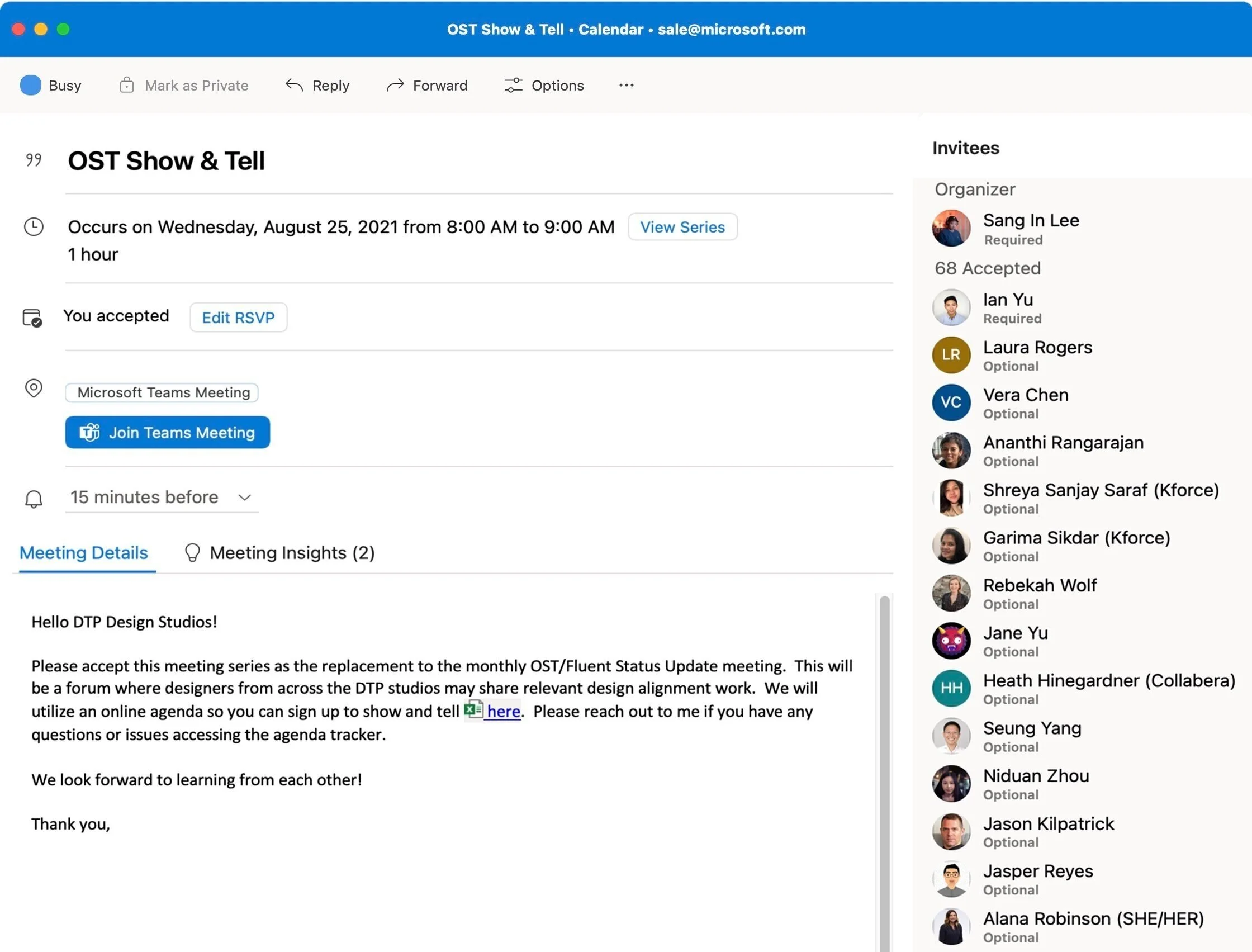The image size is (1252, 952).
Task: Select the Microsoft Teams Meeting location tag
Action: point(163,392)
